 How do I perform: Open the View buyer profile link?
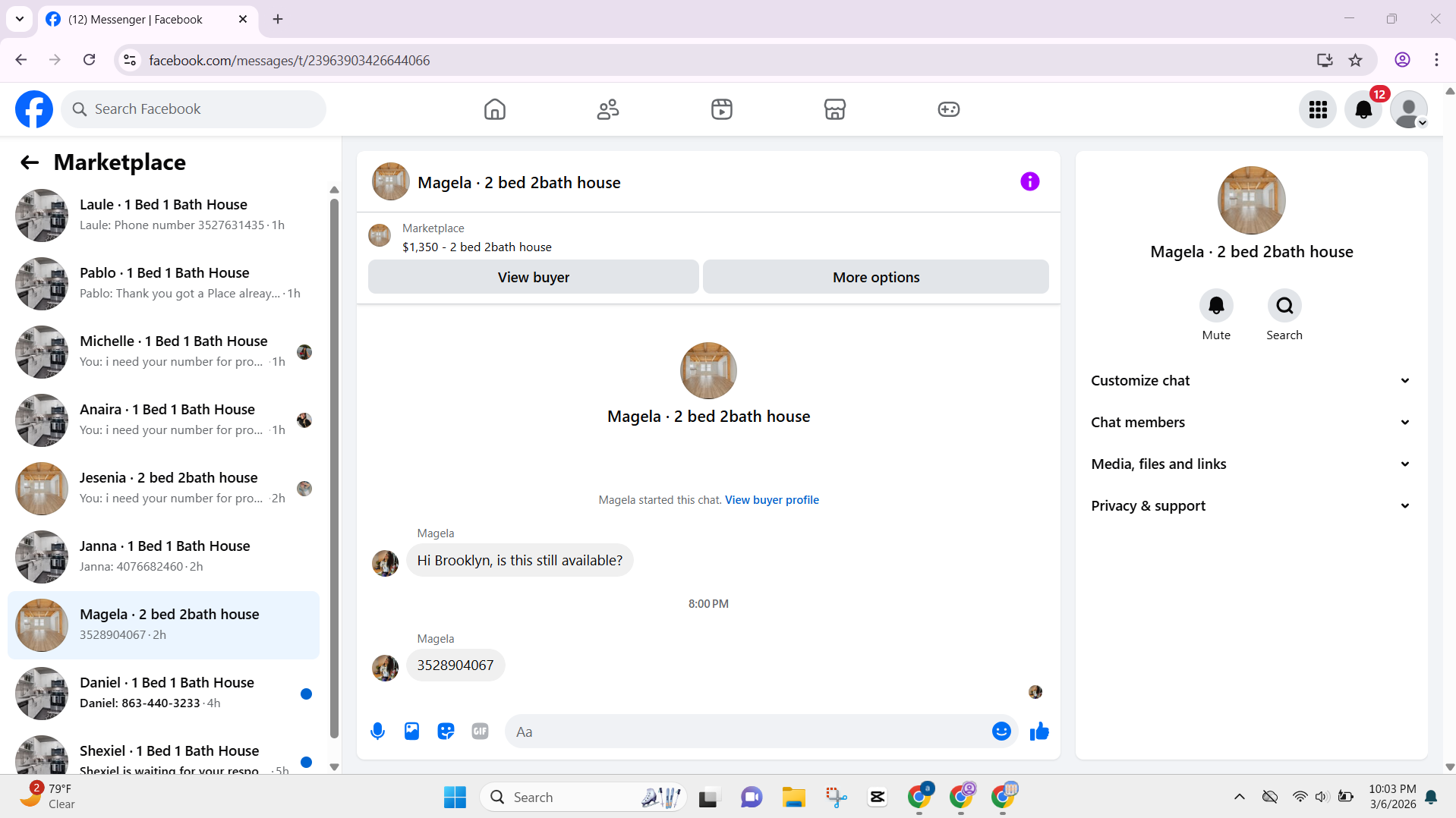[x=771, y=500]
